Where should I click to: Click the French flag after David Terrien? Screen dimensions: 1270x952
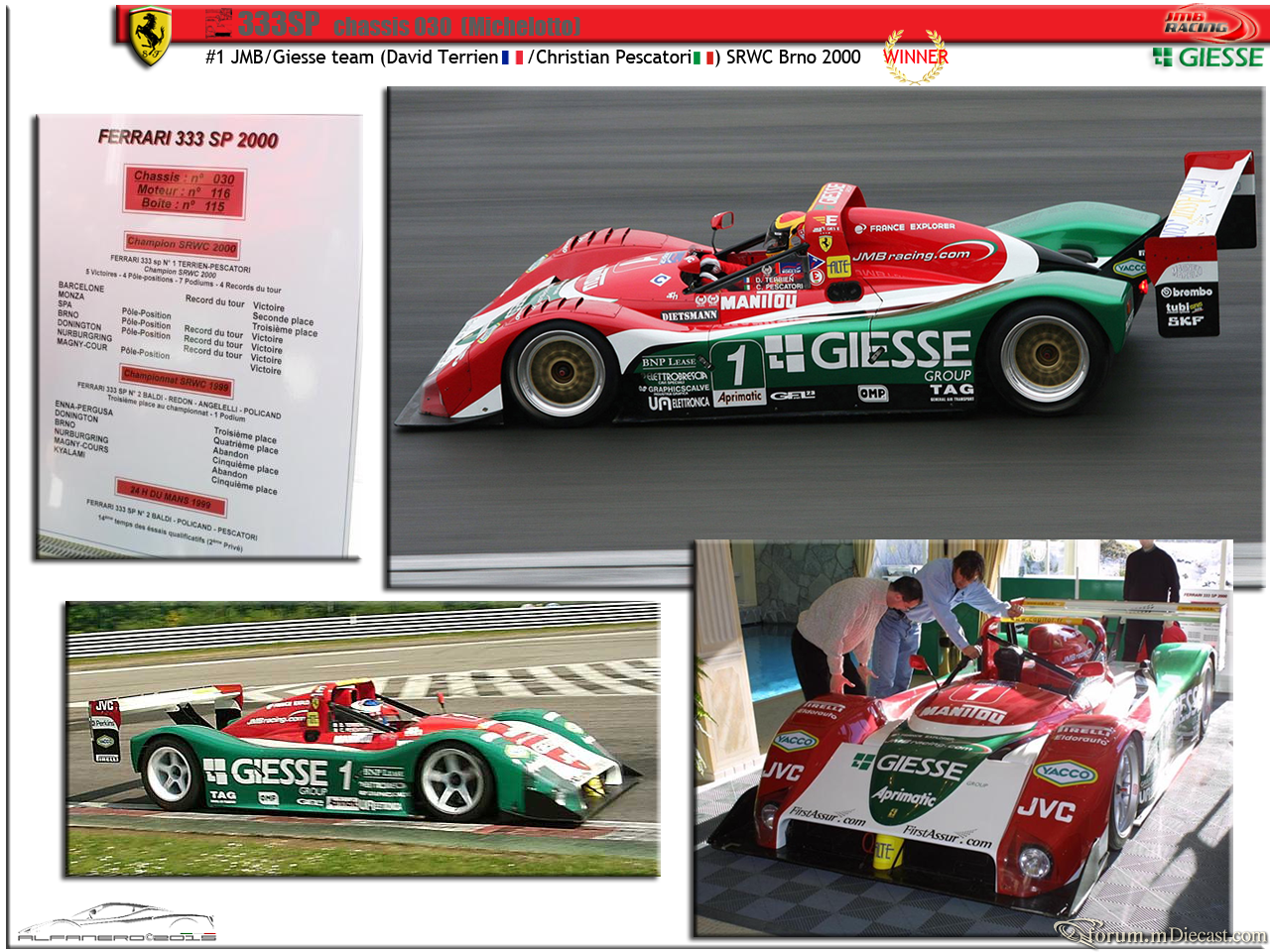512,58
